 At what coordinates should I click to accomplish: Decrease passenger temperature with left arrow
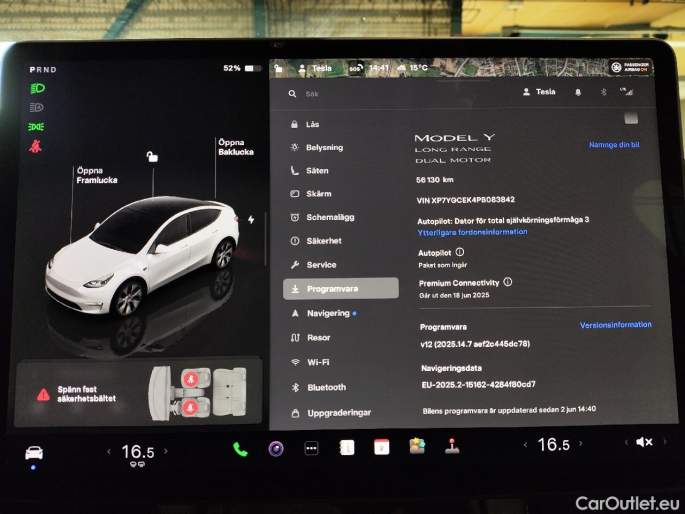point(526,445)
